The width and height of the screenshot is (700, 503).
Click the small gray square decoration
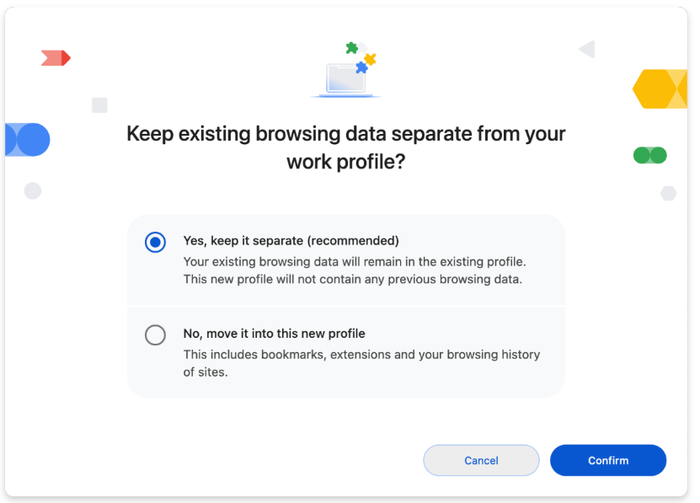pos(100,105)
